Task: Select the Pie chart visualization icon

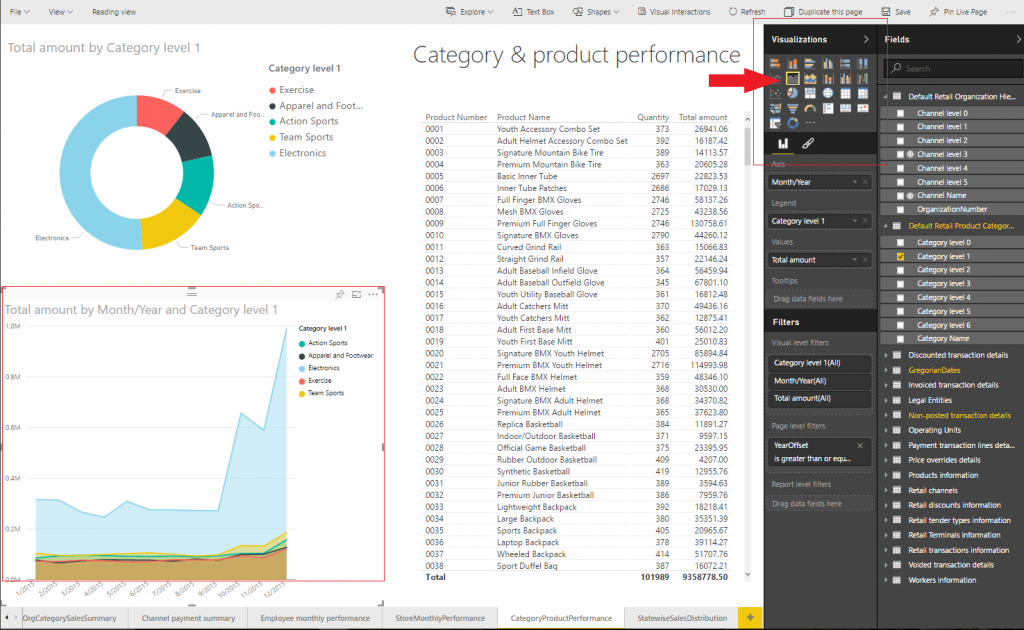Action: (792, 93)
